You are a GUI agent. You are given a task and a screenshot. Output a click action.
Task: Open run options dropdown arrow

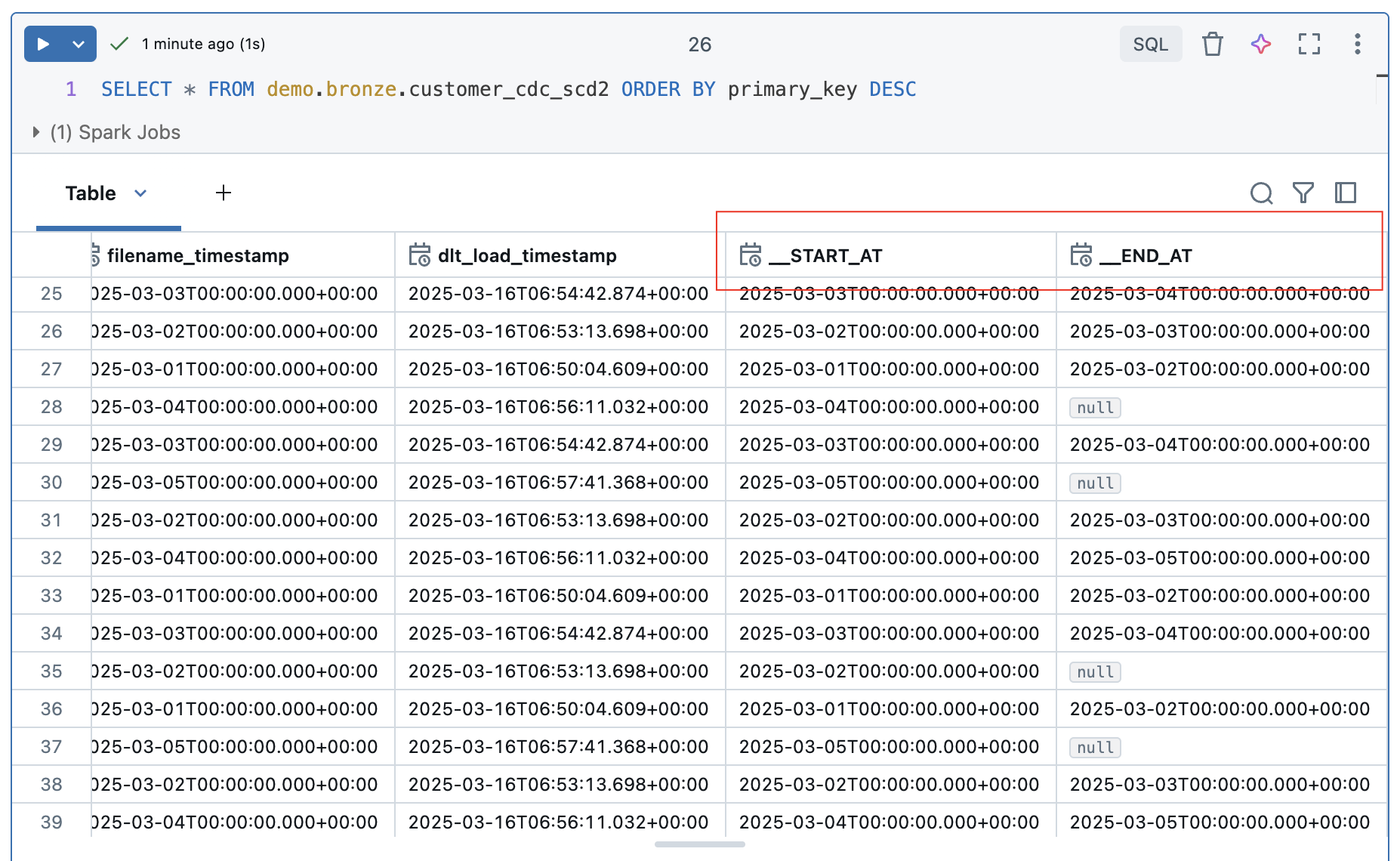(79, 44)
